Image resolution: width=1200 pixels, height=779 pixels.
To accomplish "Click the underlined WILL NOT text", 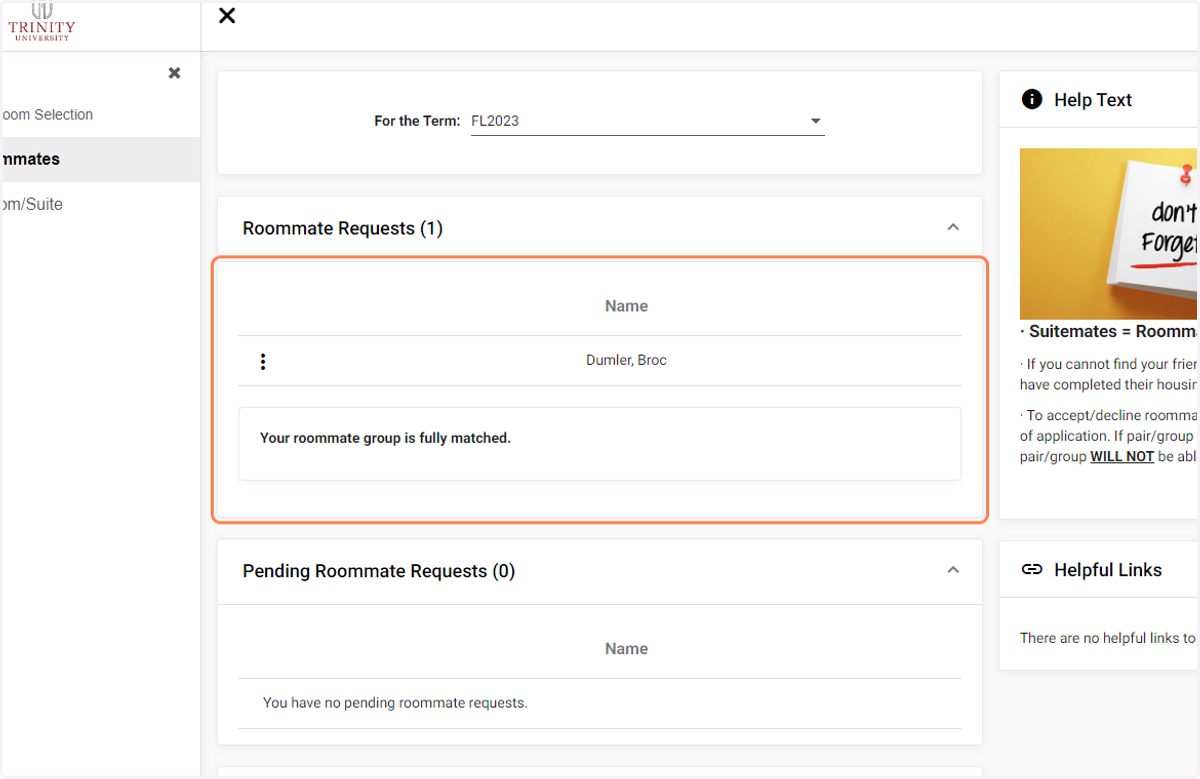I will pyautogui.click(x=1122, y=456).
